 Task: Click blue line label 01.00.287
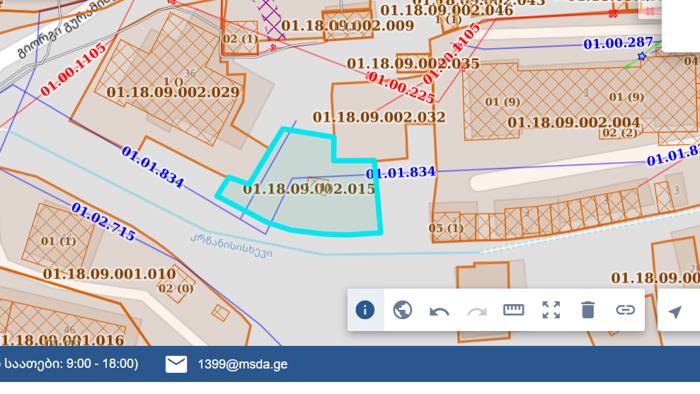pyautogui.click(x=618, y=43)
